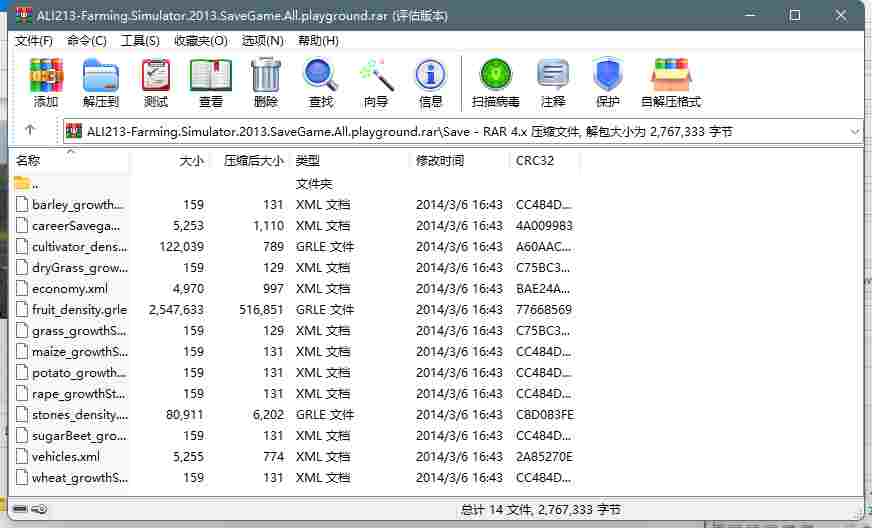
Task: Select the cultivator_dens... file row
Action: point(295,246)
